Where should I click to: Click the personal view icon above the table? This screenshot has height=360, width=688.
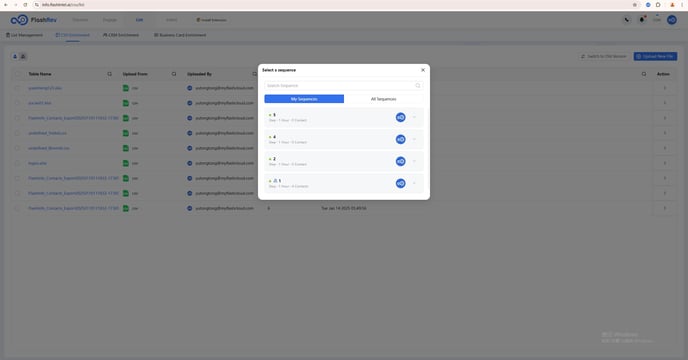click(15, 57)
